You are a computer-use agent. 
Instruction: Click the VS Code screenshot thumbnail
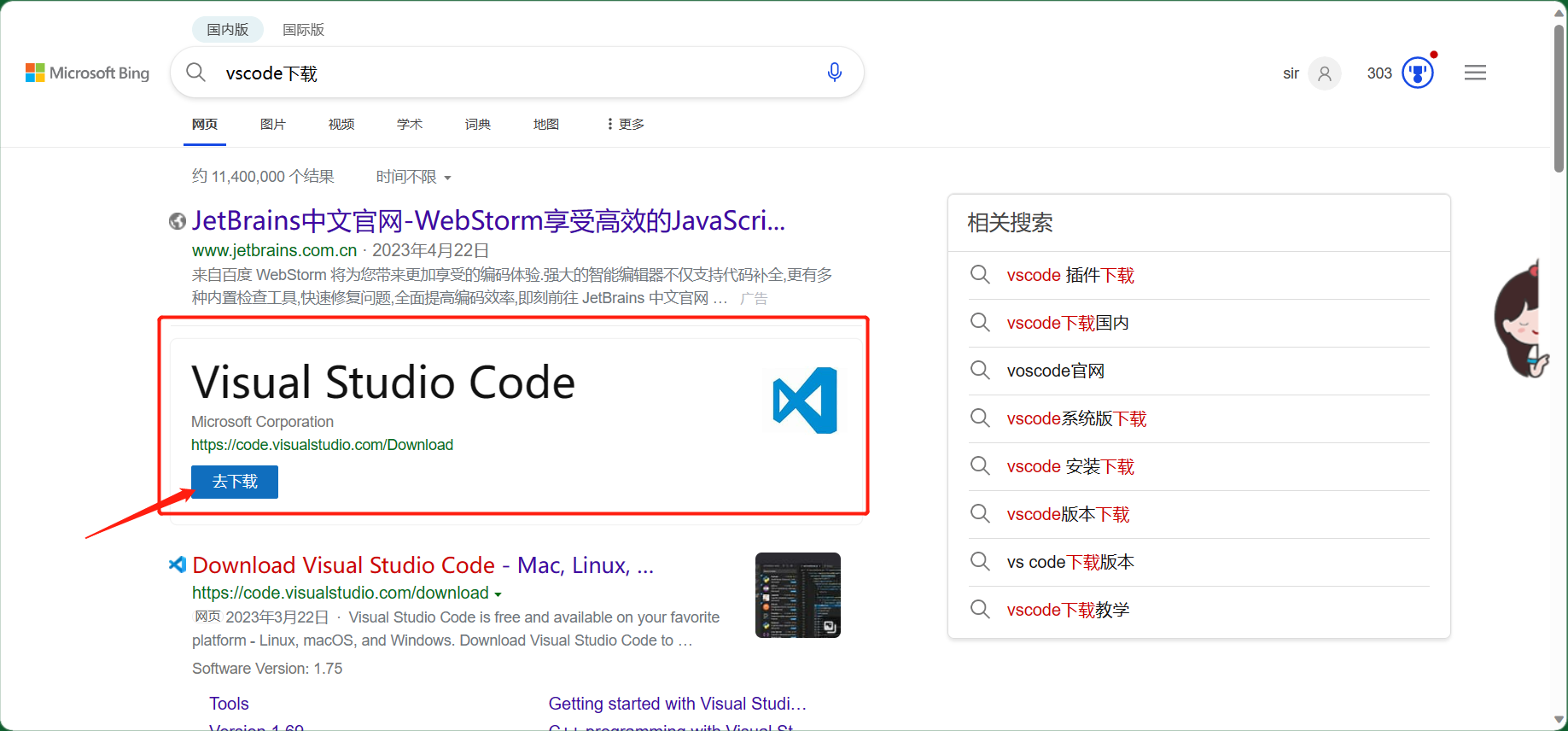click(x=798, y=595)
